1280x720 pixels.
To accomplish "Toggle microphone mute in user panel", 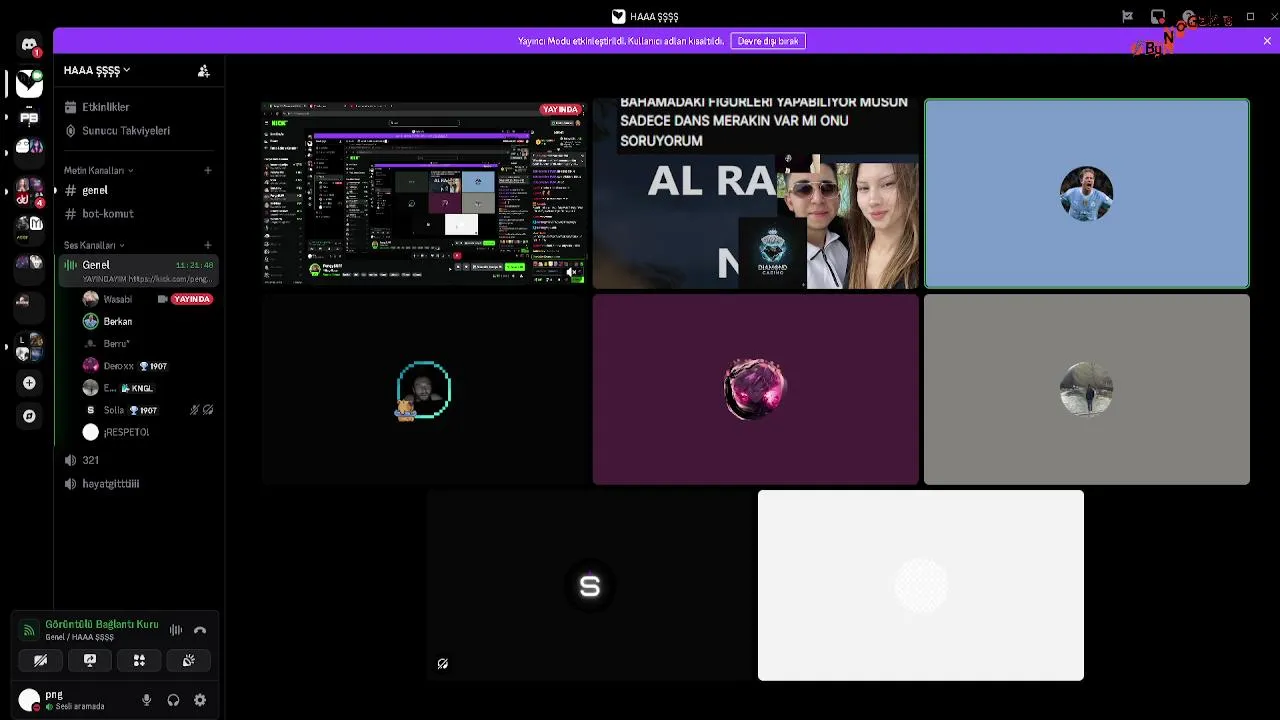I will [x=147, y=700].
